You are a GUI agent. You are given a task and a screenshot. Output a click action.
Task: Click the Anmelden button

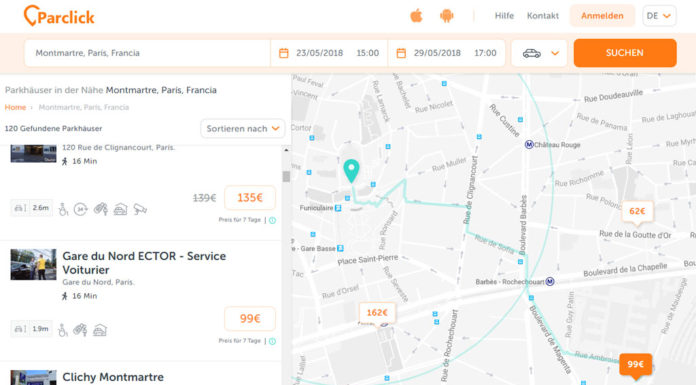(602, 16)
